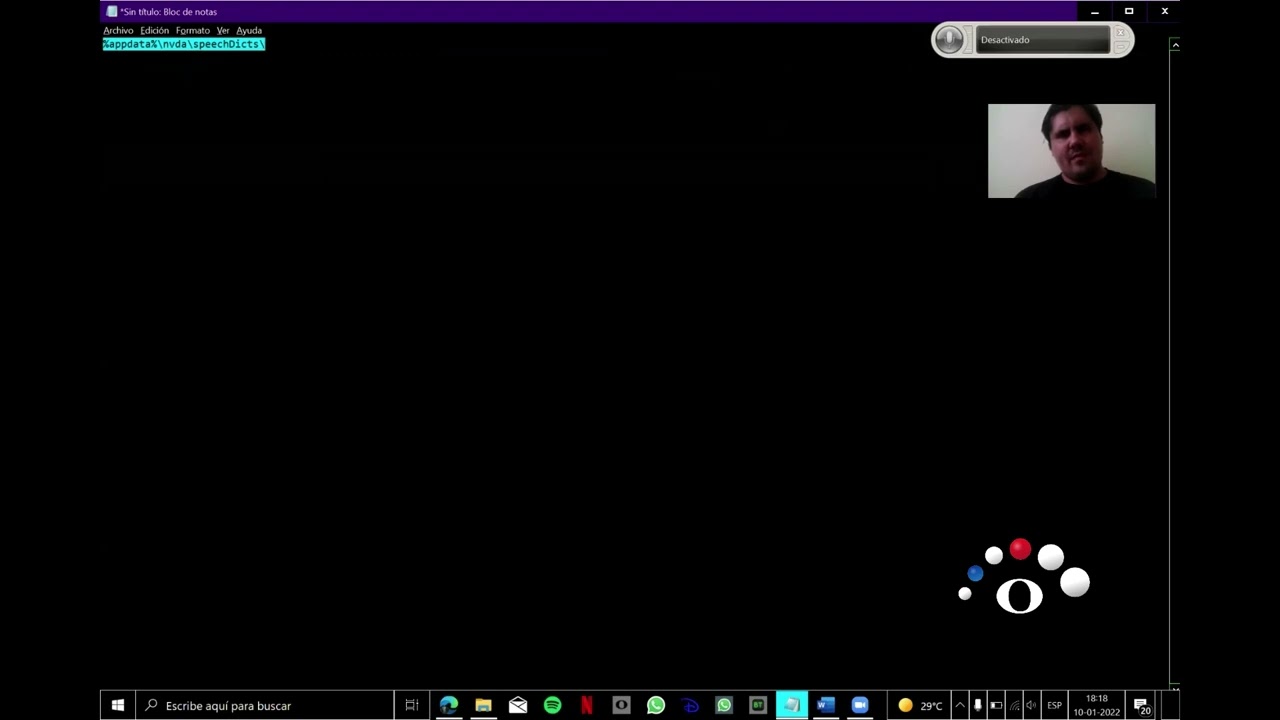
Task: Click the highlighted %appdata%\nvda\speechDicts\ text
Action: click(184, 44)
